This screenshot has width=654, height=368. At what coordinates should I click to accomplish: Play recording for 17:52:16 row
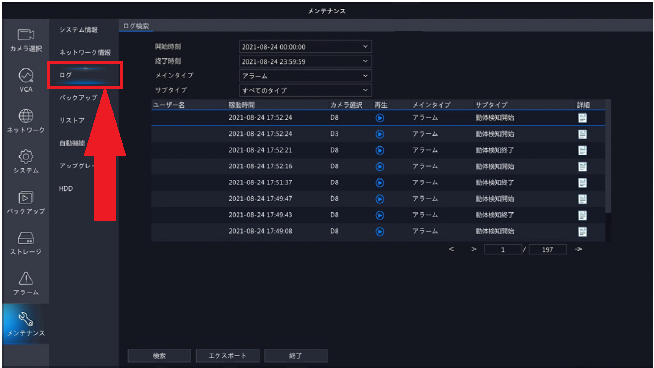pos(380,166)
